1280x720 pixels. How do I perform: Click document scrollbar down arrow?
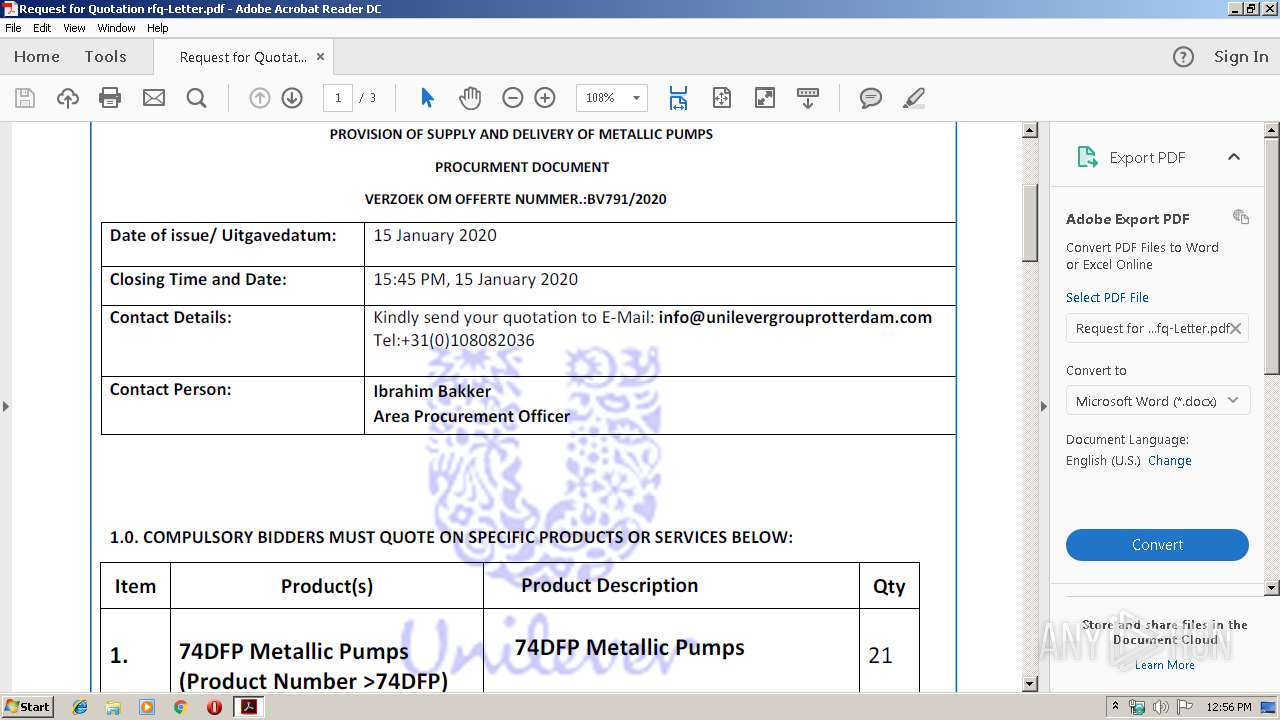pyautogui.click(x=1030, y=684)
